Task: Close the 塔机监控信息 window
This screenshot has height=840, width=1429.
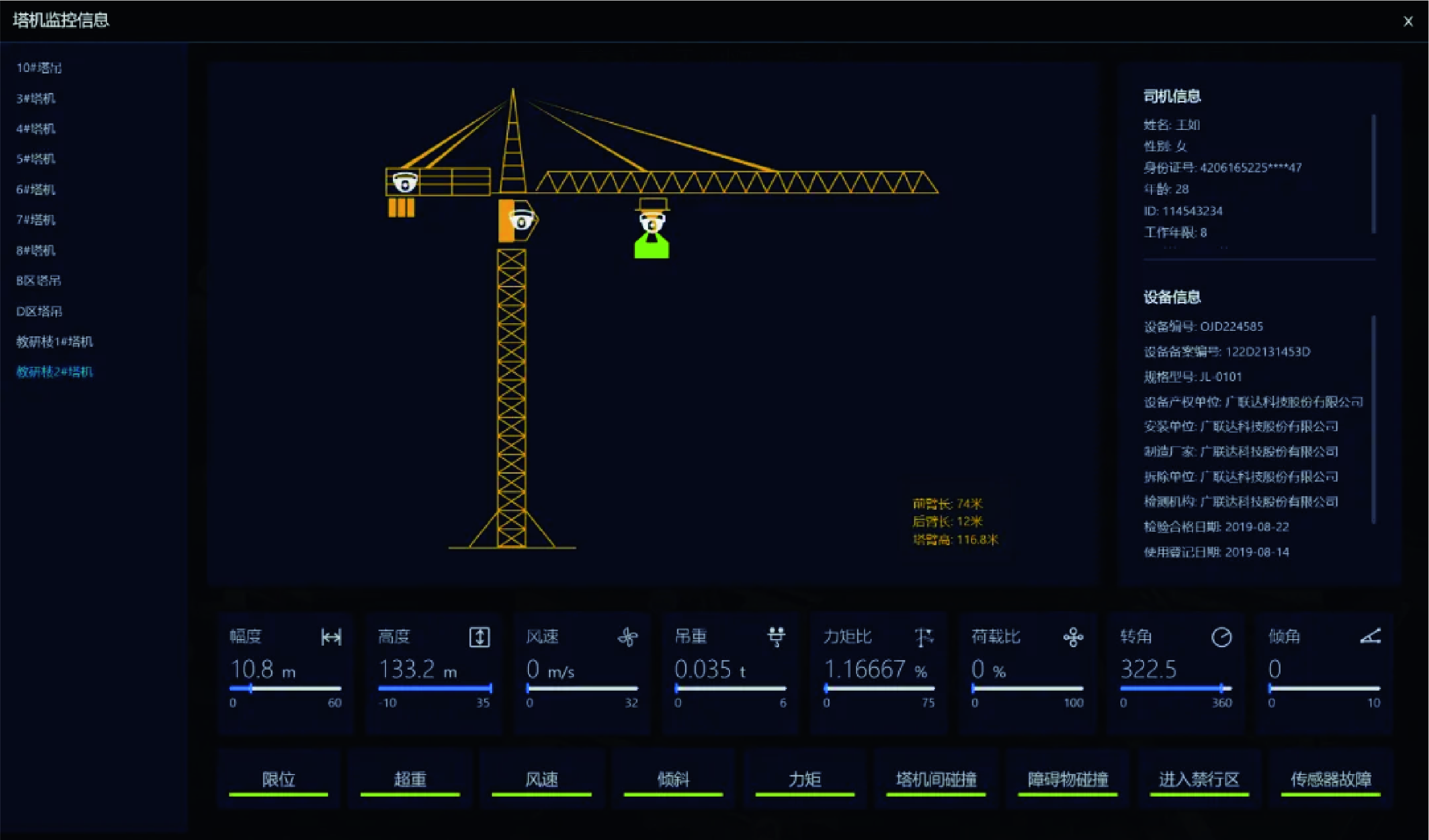Action: coord(1408,21)
